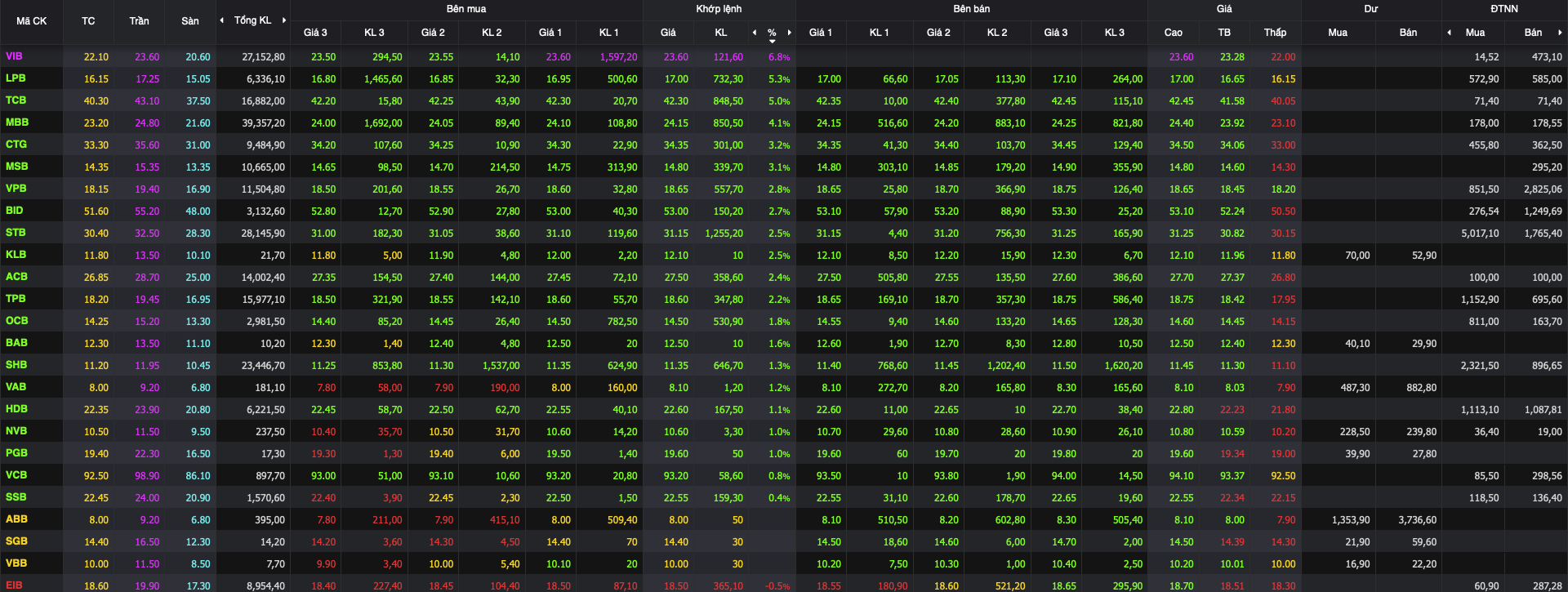Click the ĐTNN group header
The image size is (1568, 592).
1504,9
